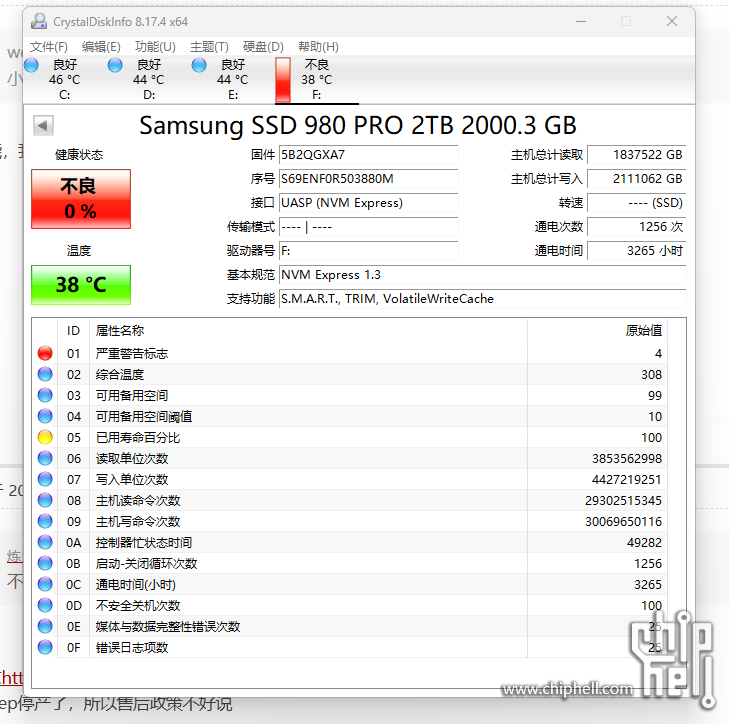The height and width of the screenshot is (724, 729).
Task: Open the 帮助(H) menu
Action: point(318,47)
